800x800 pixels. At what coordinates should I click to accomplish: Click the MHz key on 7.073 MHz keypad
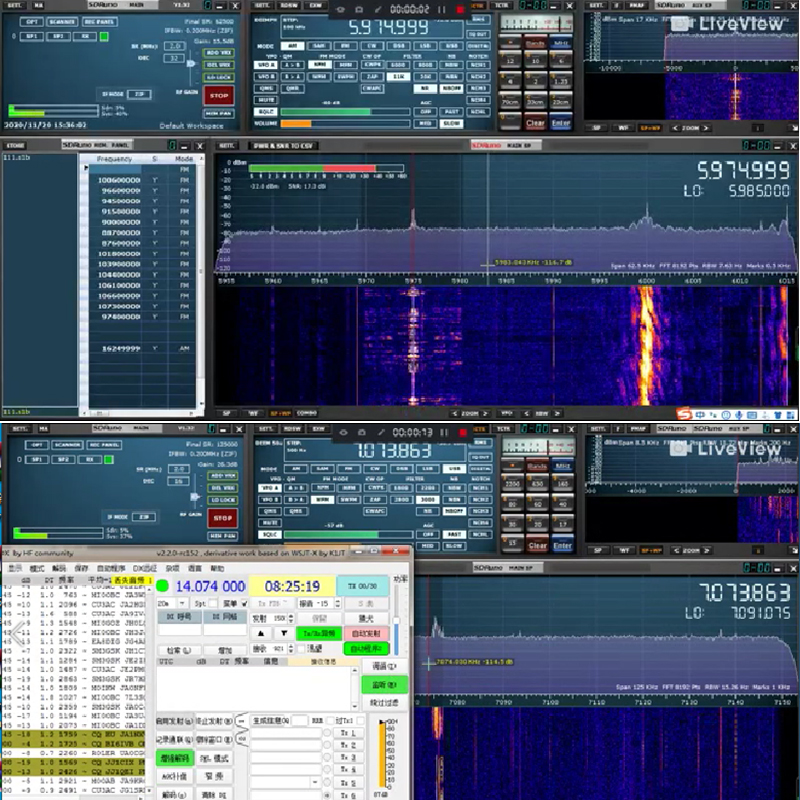pos(562,466)
